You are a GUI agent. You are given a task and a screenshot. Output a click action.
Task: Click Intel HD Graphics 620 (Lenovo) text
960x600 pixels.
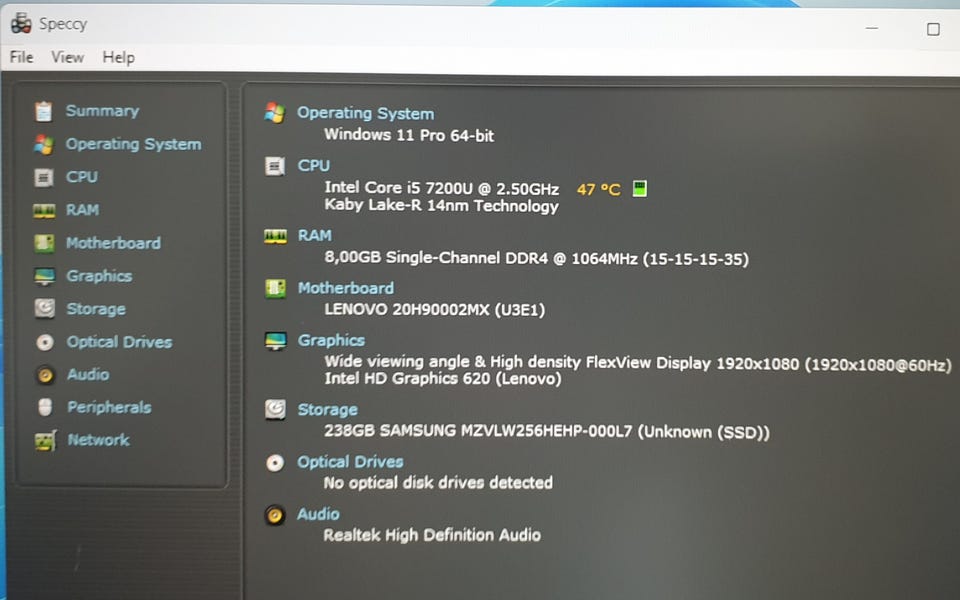443,379
